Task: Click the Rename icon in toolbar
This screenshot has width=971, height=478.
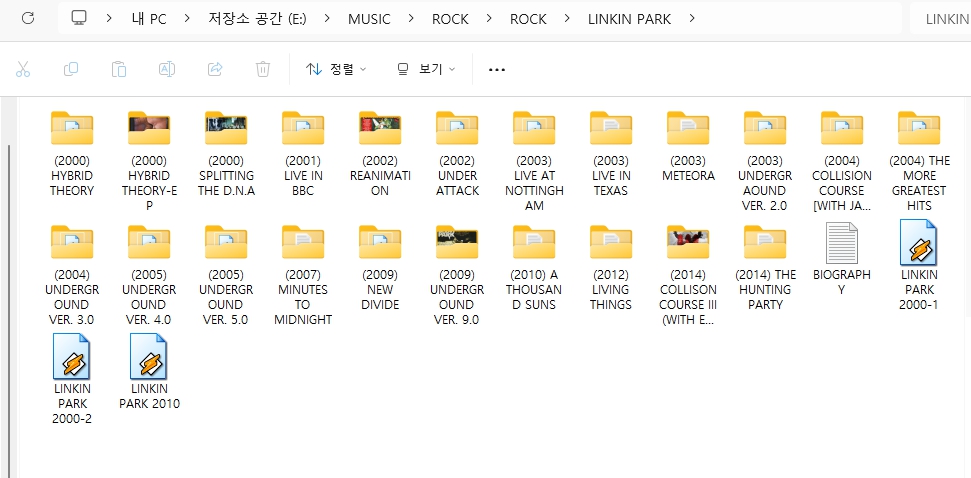Action: click(x=167, y=69)
